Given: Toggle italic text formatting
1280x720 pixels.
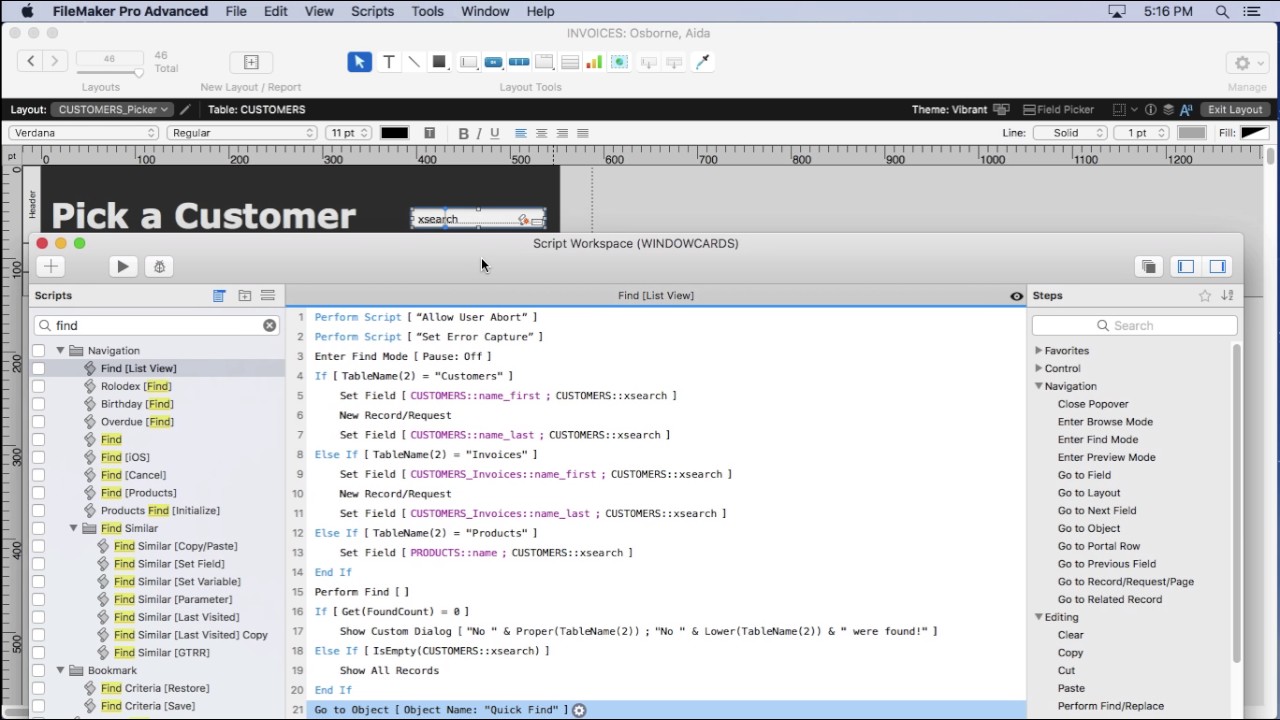Looking at the screenshot, I should click(479, 133).
